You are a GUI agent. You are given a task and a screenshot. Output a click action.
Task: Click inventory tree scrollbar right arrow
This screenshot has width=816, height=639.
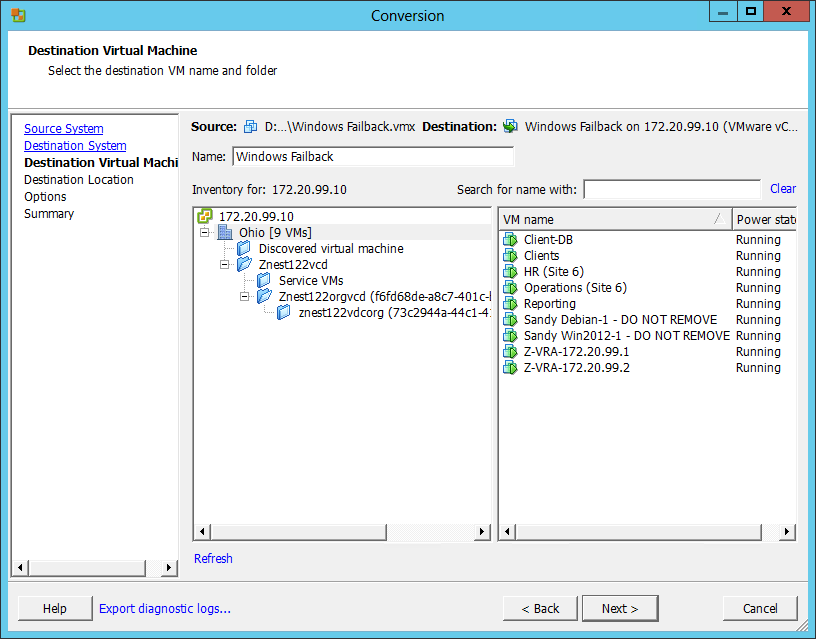tap(481, 532)
